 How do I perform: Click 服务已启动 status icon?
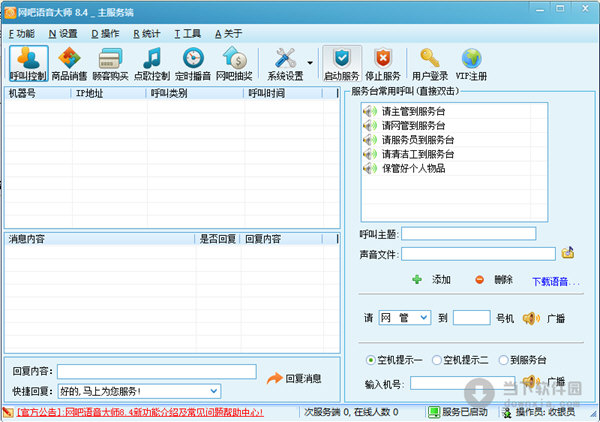tap(434, 412)
